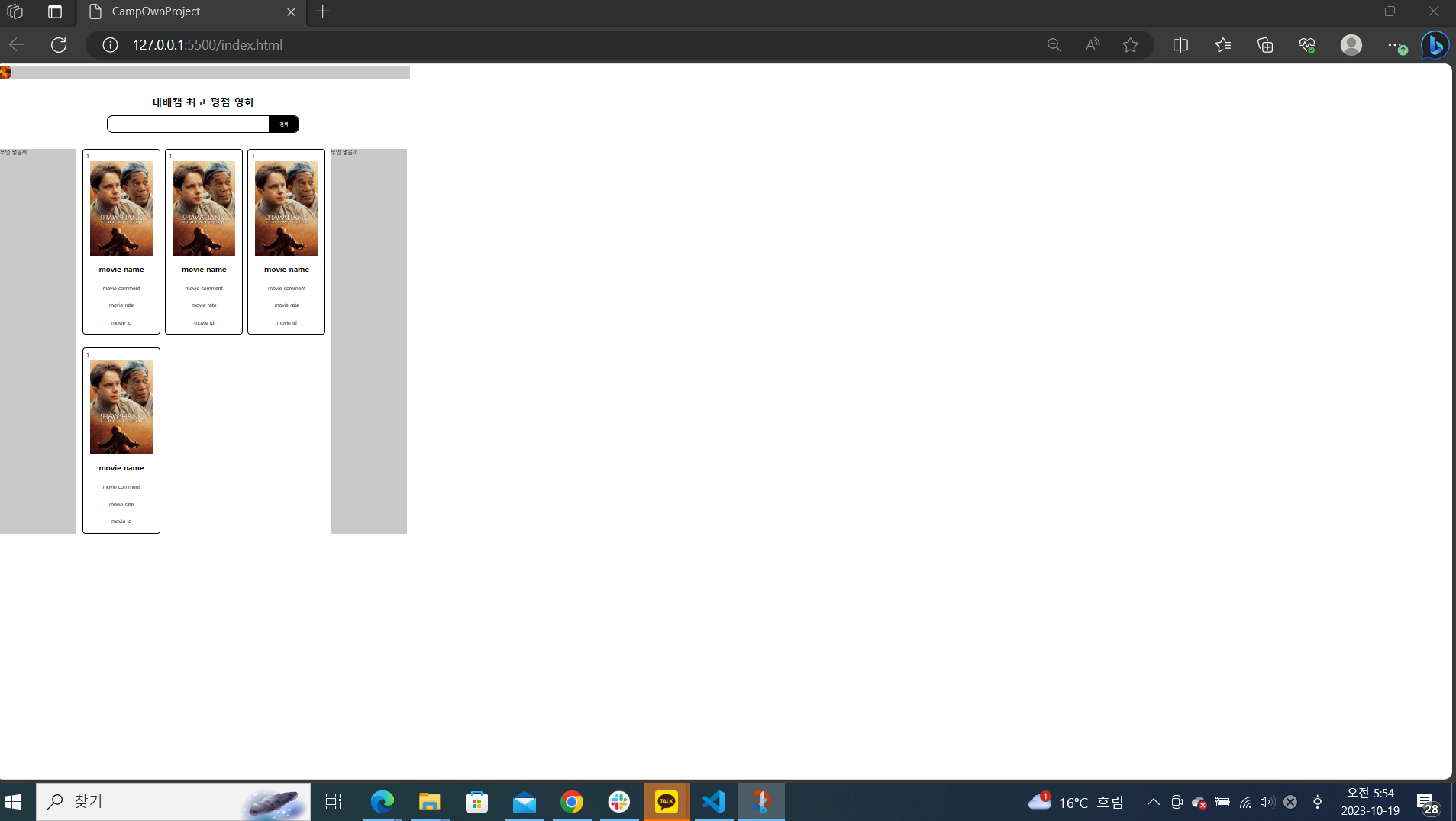The height and width of the screenshot is (821, 1456).
Task: Show hidden tray icons chevron
Action: [x=1154, y=802]
